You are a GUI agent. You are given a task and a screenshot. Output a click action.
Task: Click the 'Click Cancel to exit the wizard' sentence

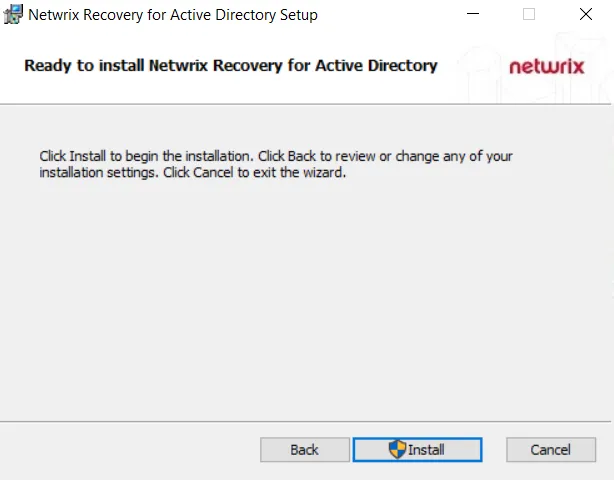pyautogui.click(x=255, y=172)
